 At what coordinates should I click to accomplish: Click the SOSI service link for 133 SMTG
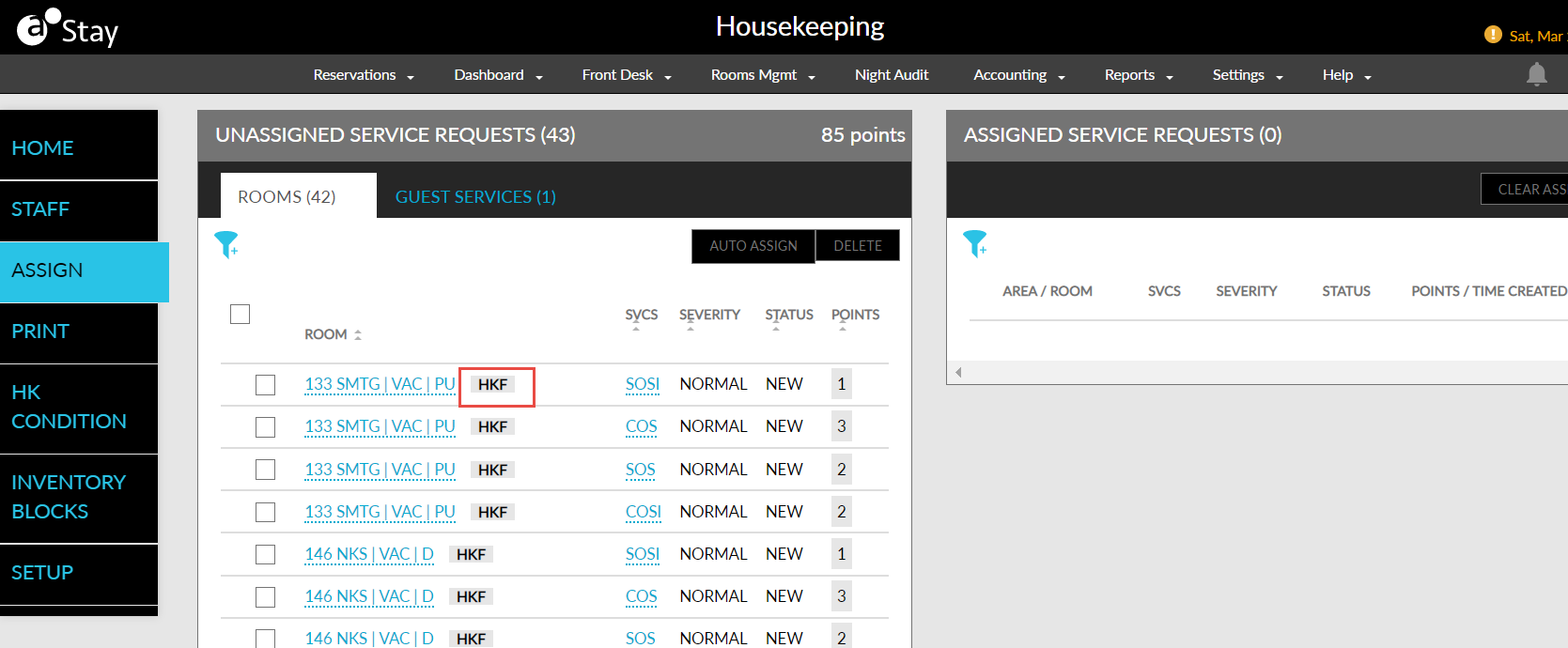(x=643, y=384)
